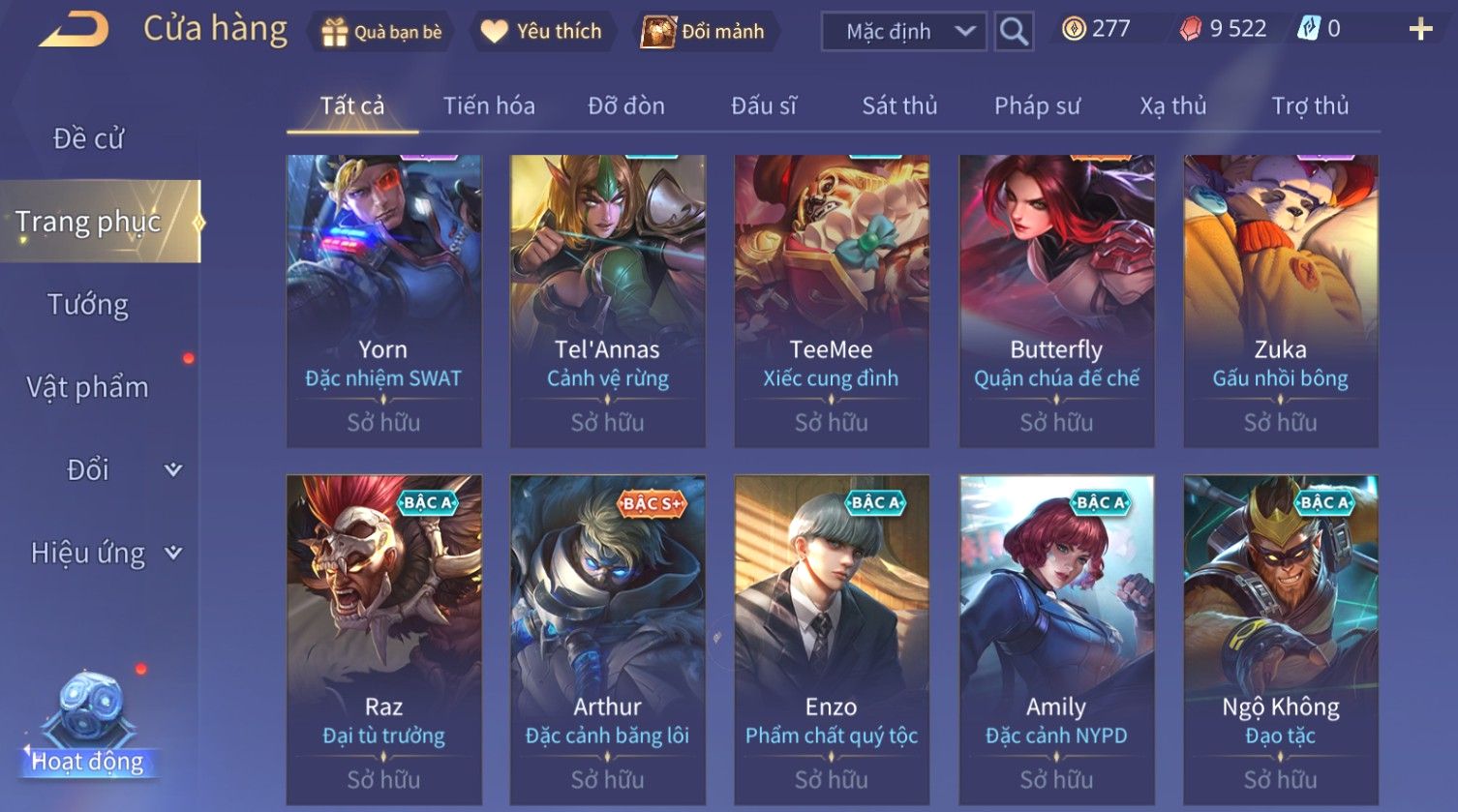Open the Mặc định sort dropdown

[x=903, y=31]
